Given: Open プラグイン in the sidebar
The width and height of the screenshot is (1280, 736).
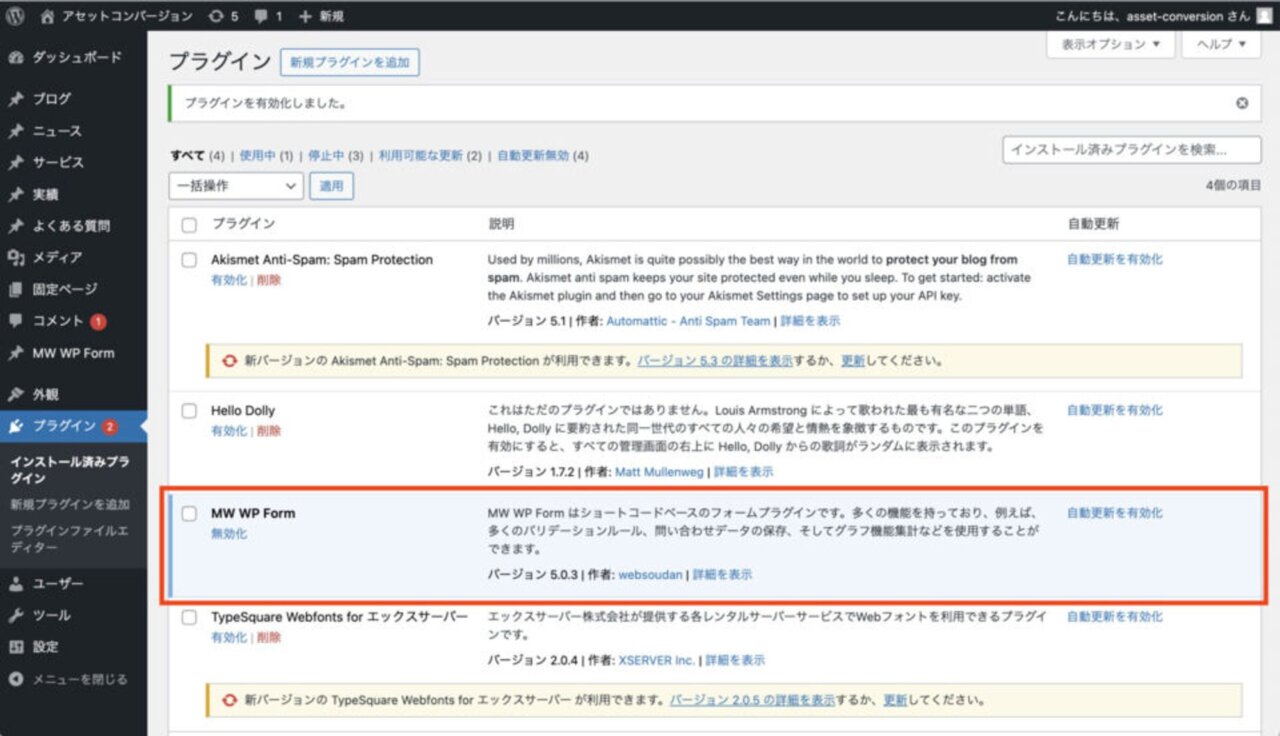Looking at the screenshot, I should click(x=73, y=426).
